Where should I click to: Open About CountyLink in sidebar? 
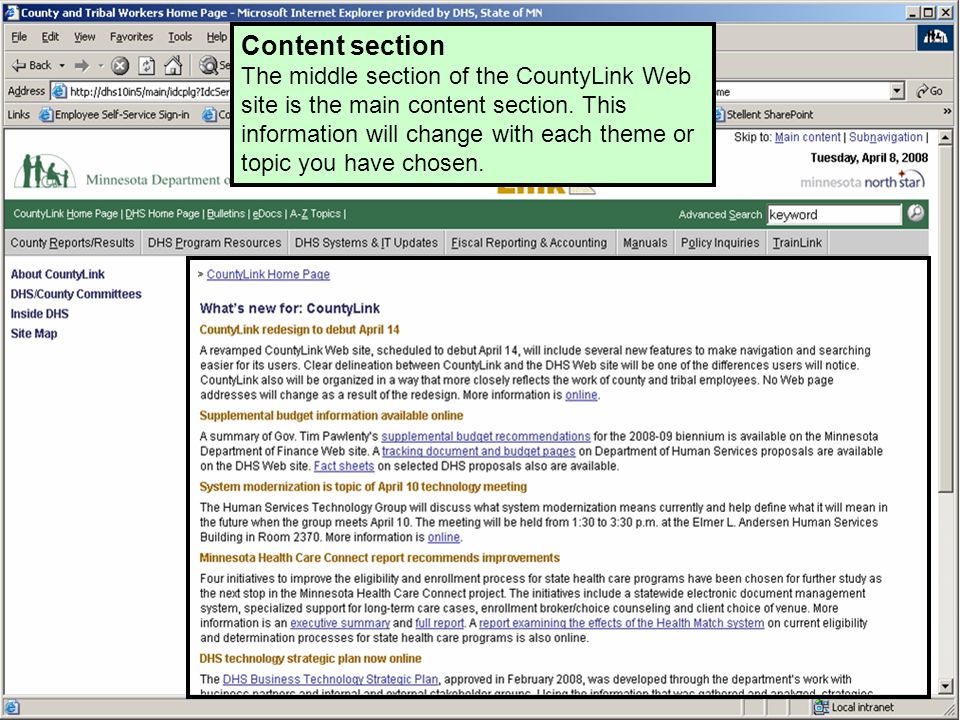(58, 274)
